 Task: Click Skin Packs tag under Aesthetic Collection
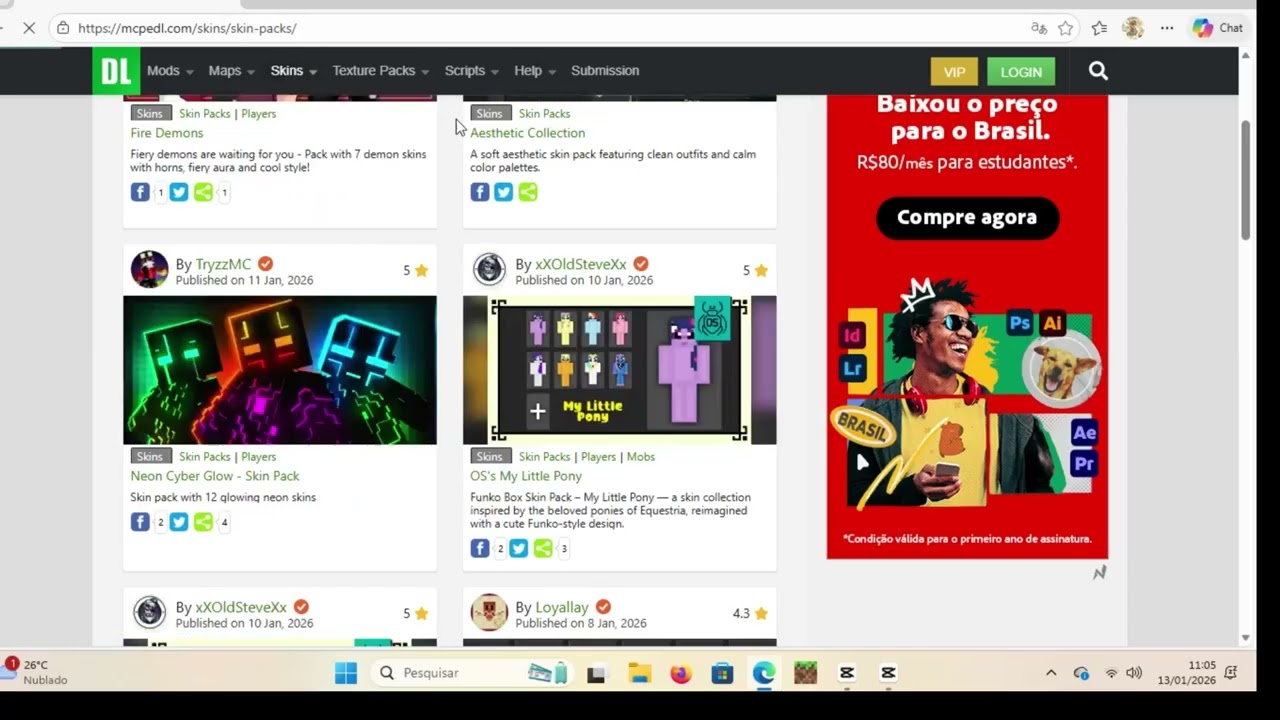[x=544, y=114]
